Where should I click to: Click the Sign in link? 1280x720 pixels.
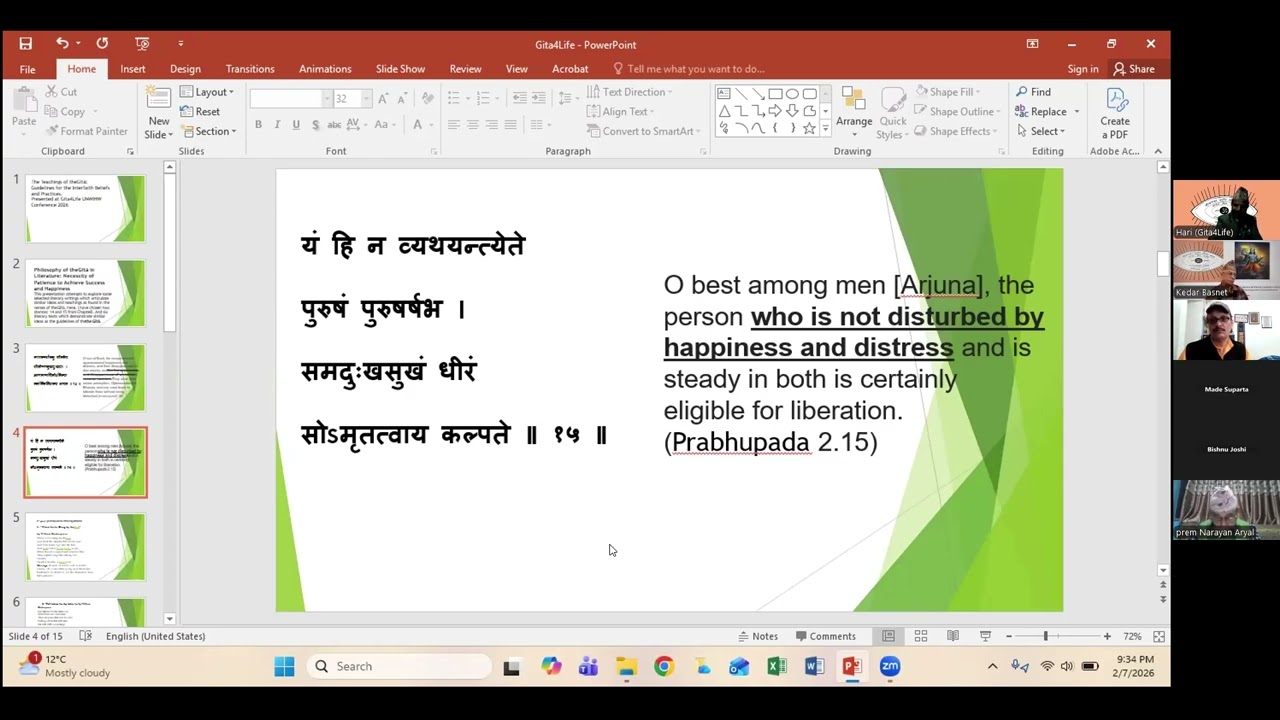coord(1083,69)
